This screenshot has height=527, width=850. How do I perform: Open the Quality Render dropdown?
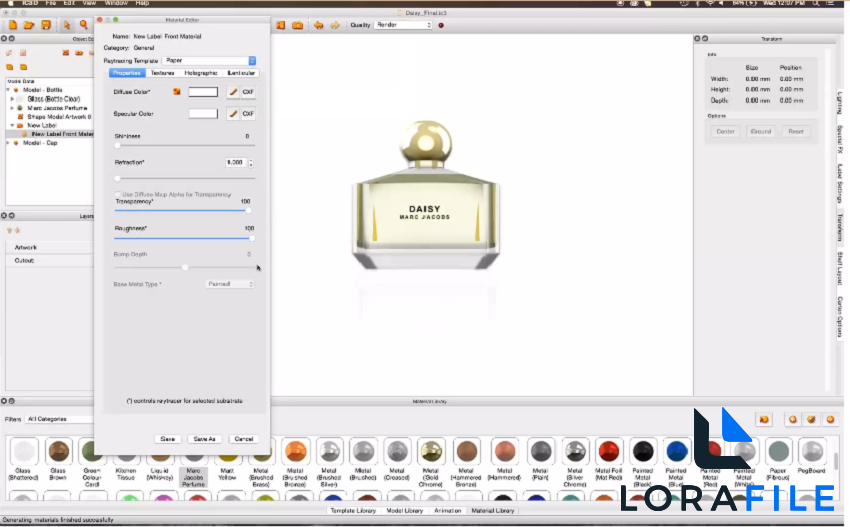403,25
